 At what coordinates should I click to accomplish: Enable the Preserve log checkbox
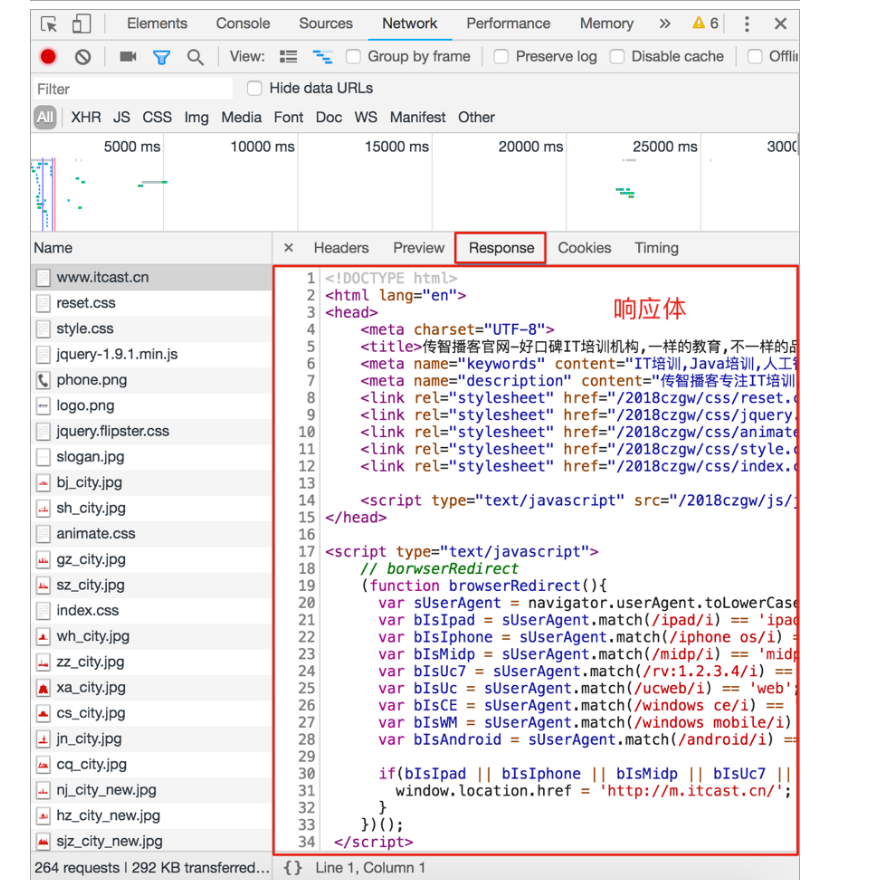pyautogui.click(x=501, y=57)
